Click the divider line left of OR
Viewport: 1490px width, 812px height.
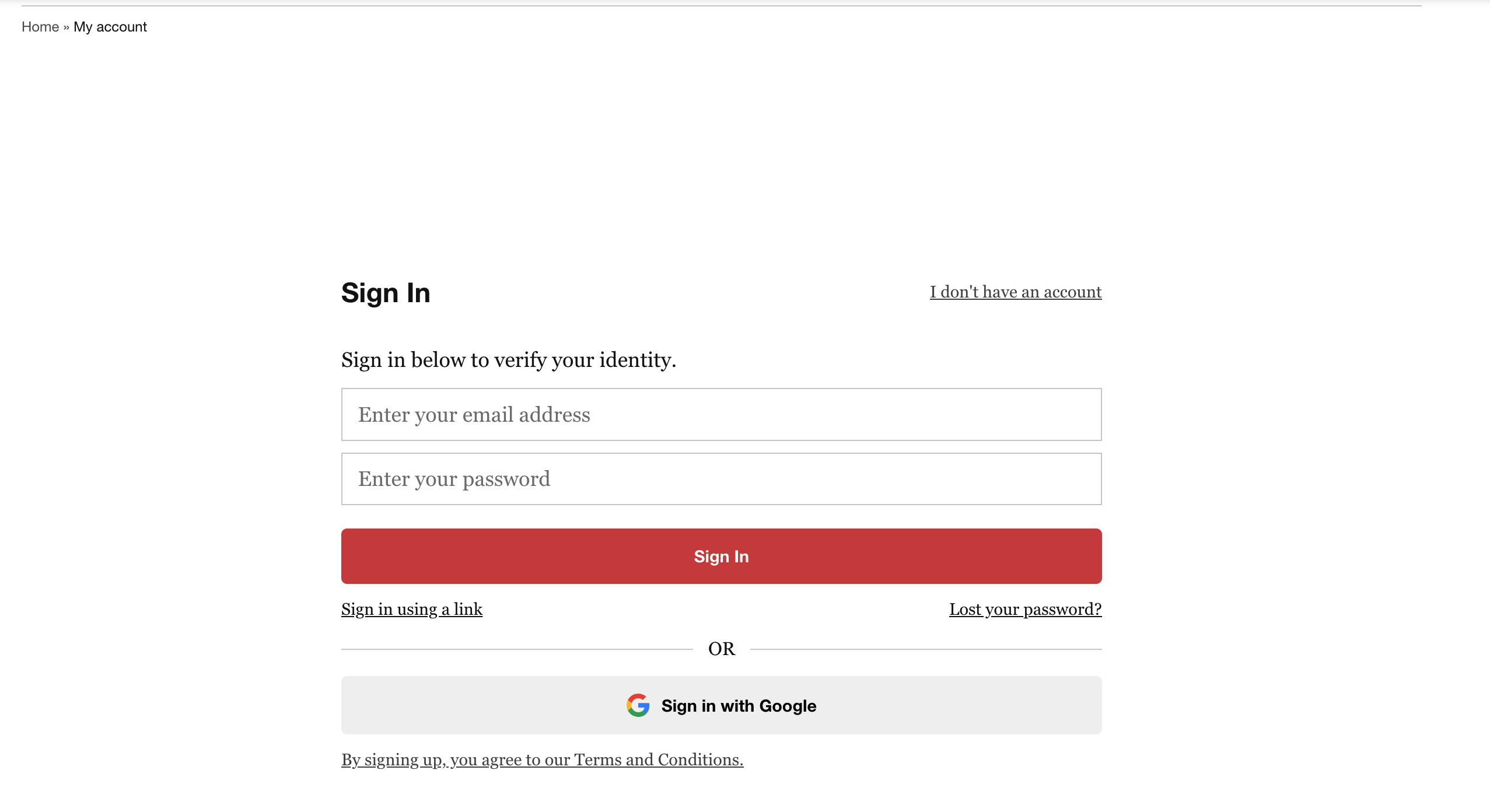pos(517,649)
